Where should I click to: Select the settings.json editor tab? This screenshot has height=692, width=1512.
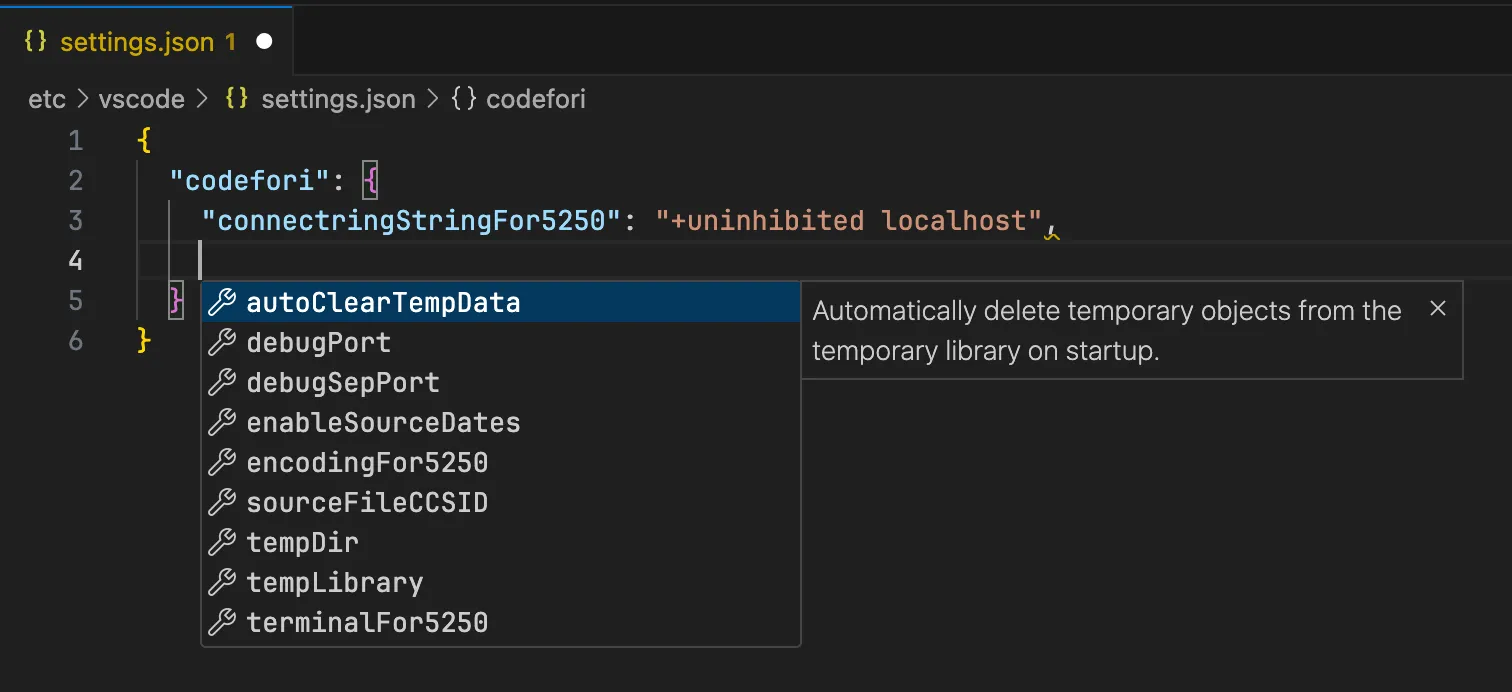(x=146, y=42)
